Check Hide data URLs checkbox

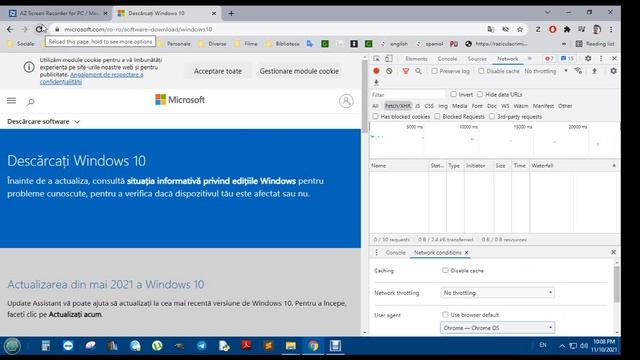(x=480, y=94)
